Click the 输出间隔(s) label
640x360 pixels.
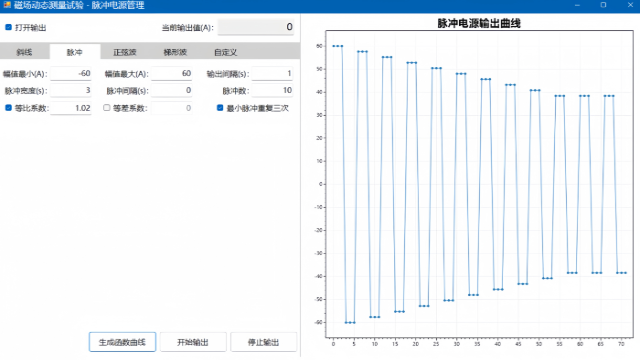pyautogui.click(x=227, y=74)
